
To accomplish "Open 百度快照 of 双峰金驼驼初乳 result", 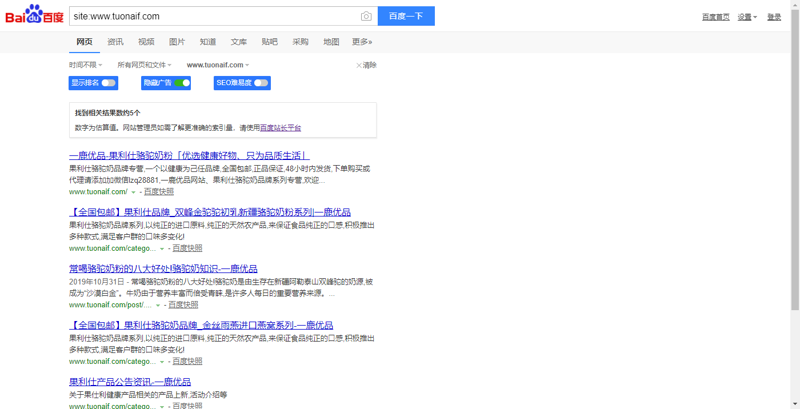I will 187,248.
